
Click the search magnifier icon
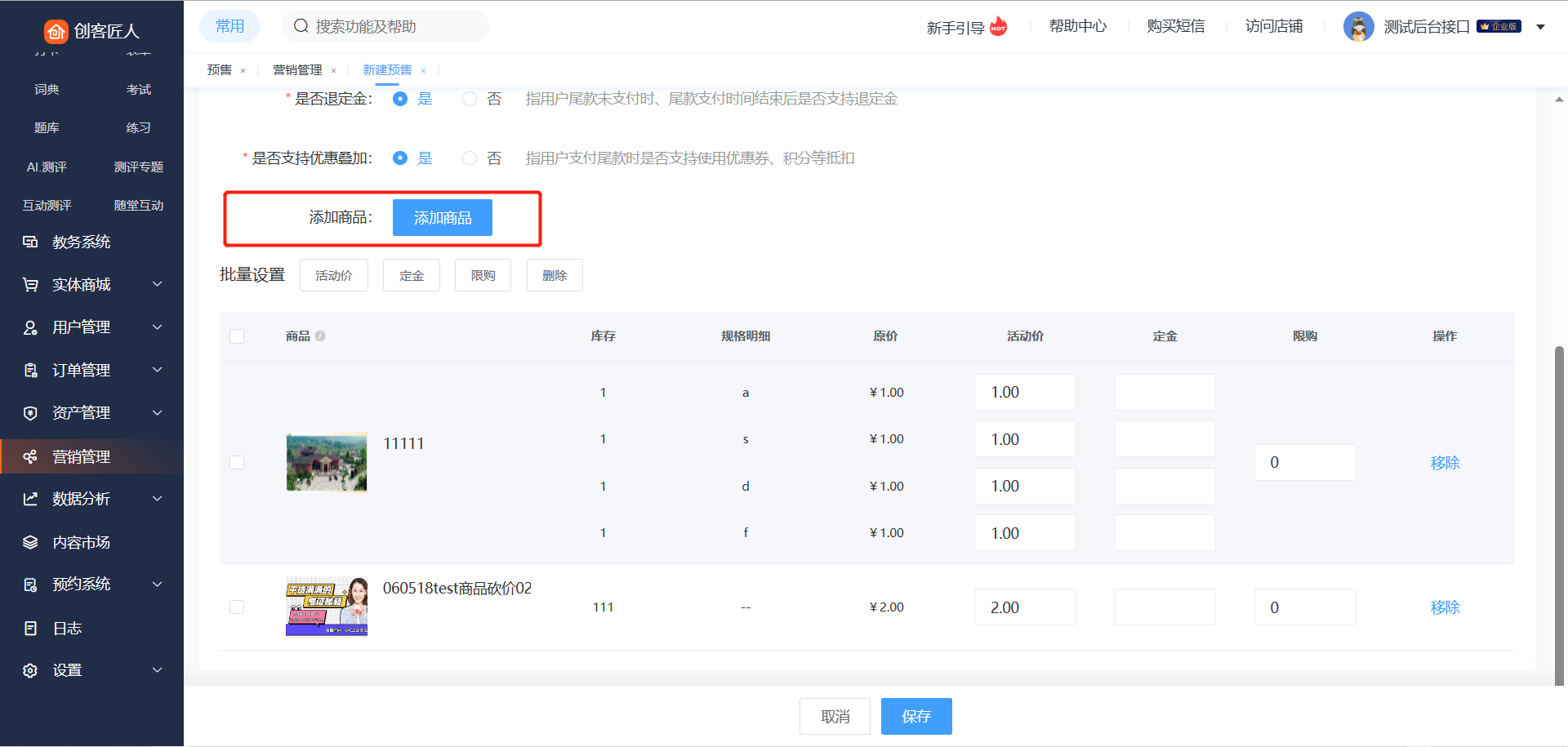click(301, 26)
